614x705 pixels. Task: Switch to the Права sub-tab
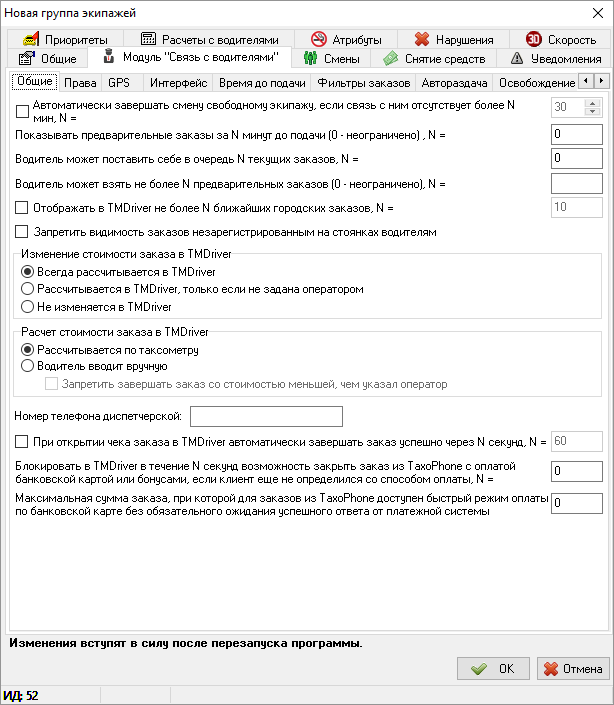(x=80, y=83)
